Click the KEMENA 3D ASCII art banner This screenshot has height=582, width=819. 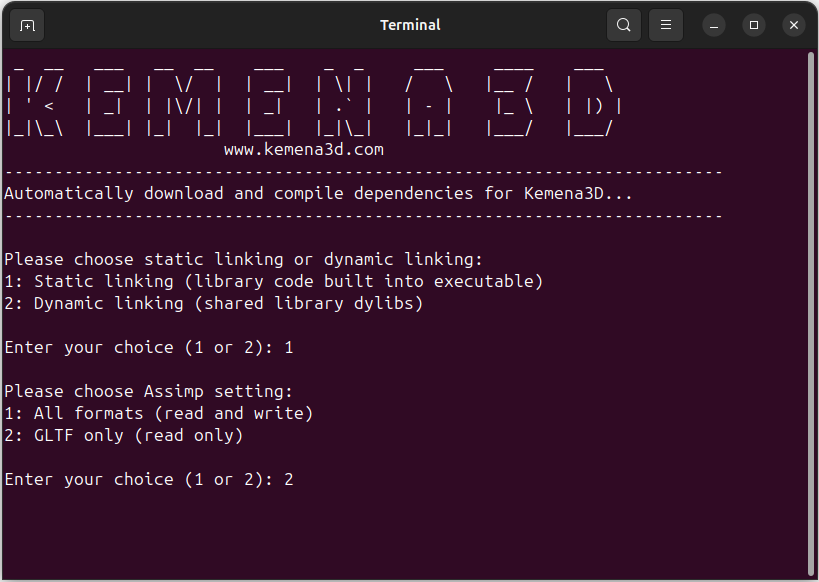312,102
